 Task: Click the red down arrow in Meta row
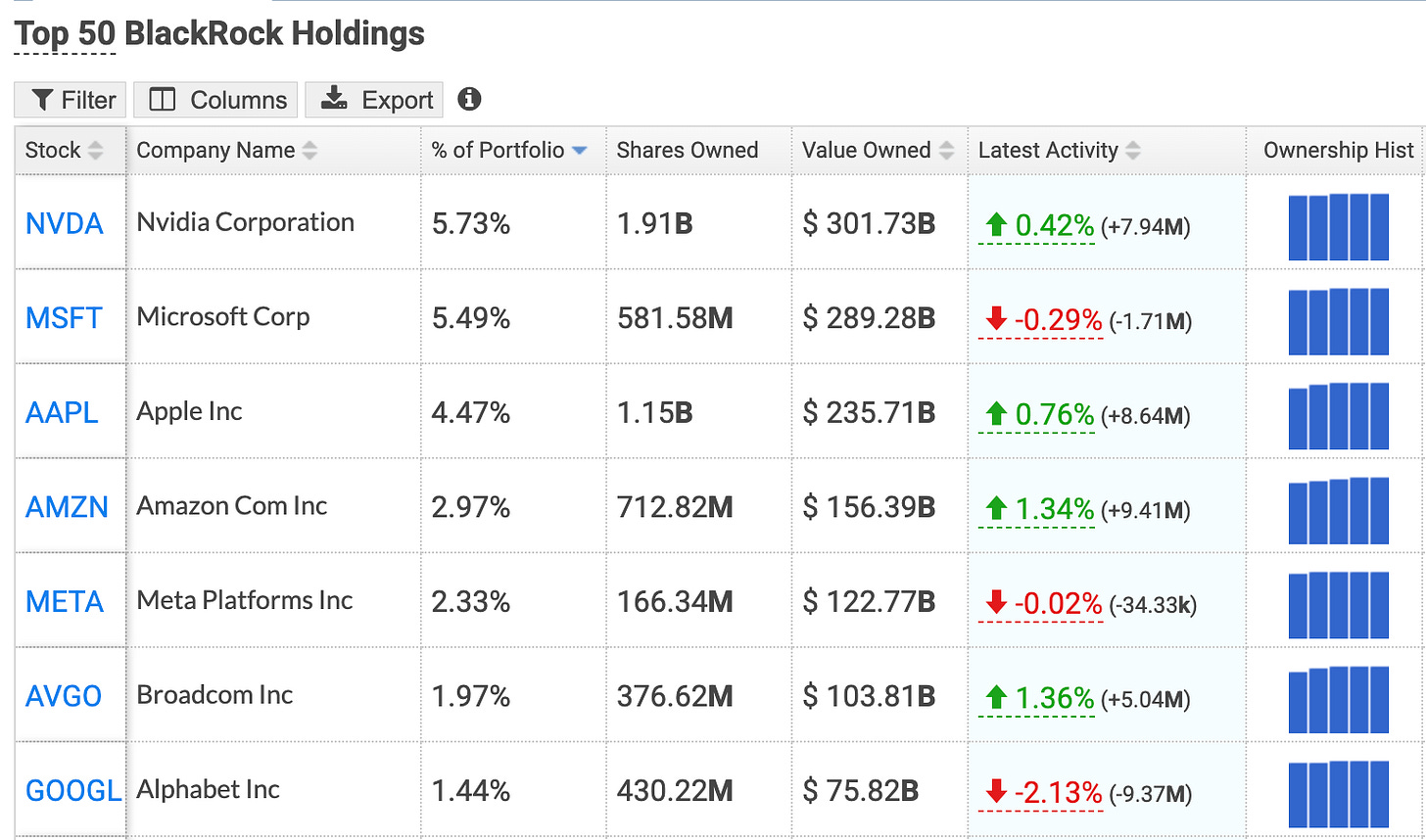pyautogui.click(x=996, y=602)
